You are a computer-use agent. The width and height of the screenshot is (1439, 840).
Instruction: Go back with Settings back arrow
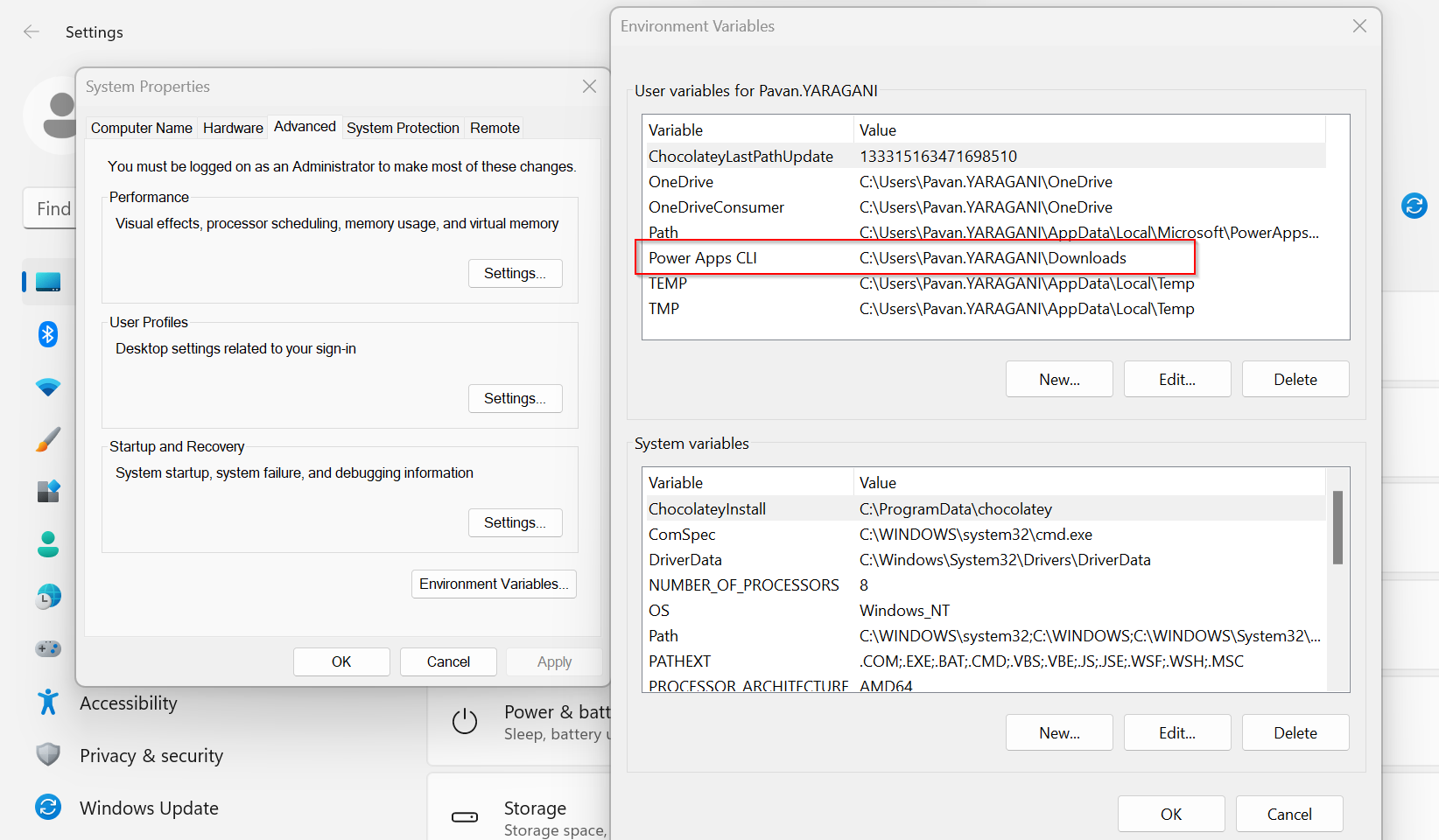click(x=32, y=32)
